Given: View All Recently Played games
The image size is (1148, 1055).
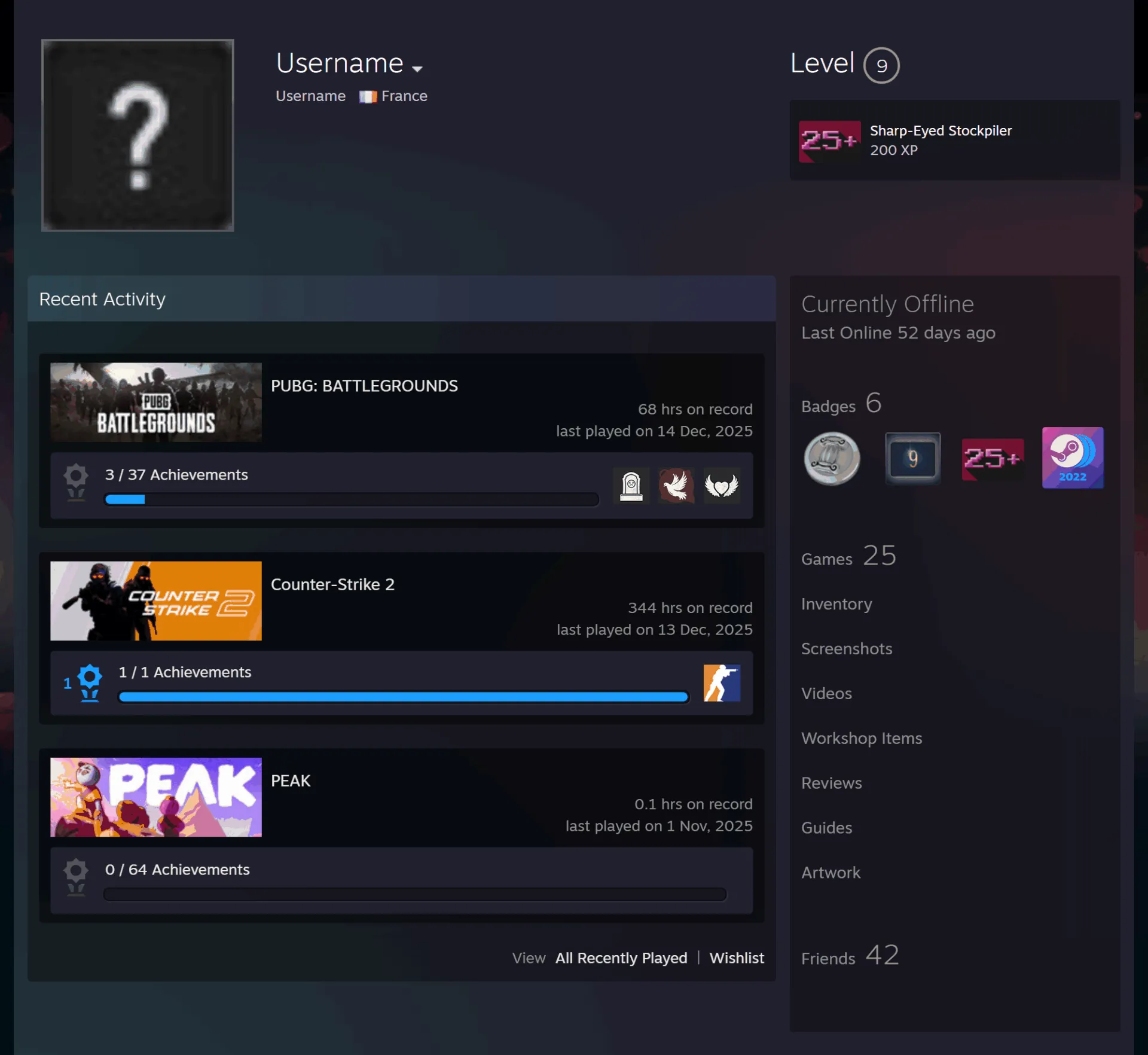Looking at the screenshot, I should click(x=621, y=958).
